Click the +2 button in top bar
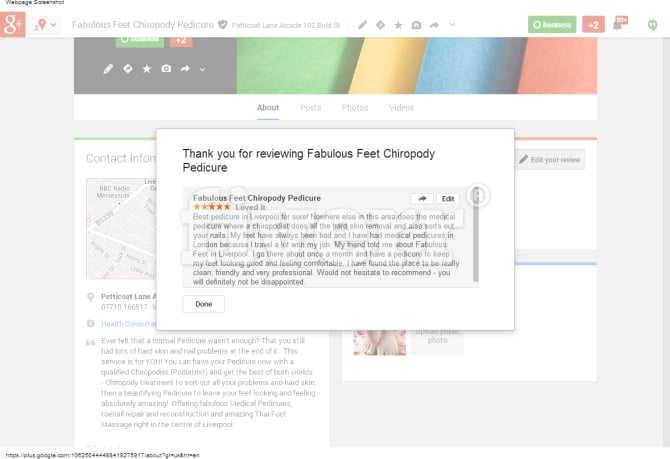The height and width of the screenshot is (459, 670). (594, 24)
